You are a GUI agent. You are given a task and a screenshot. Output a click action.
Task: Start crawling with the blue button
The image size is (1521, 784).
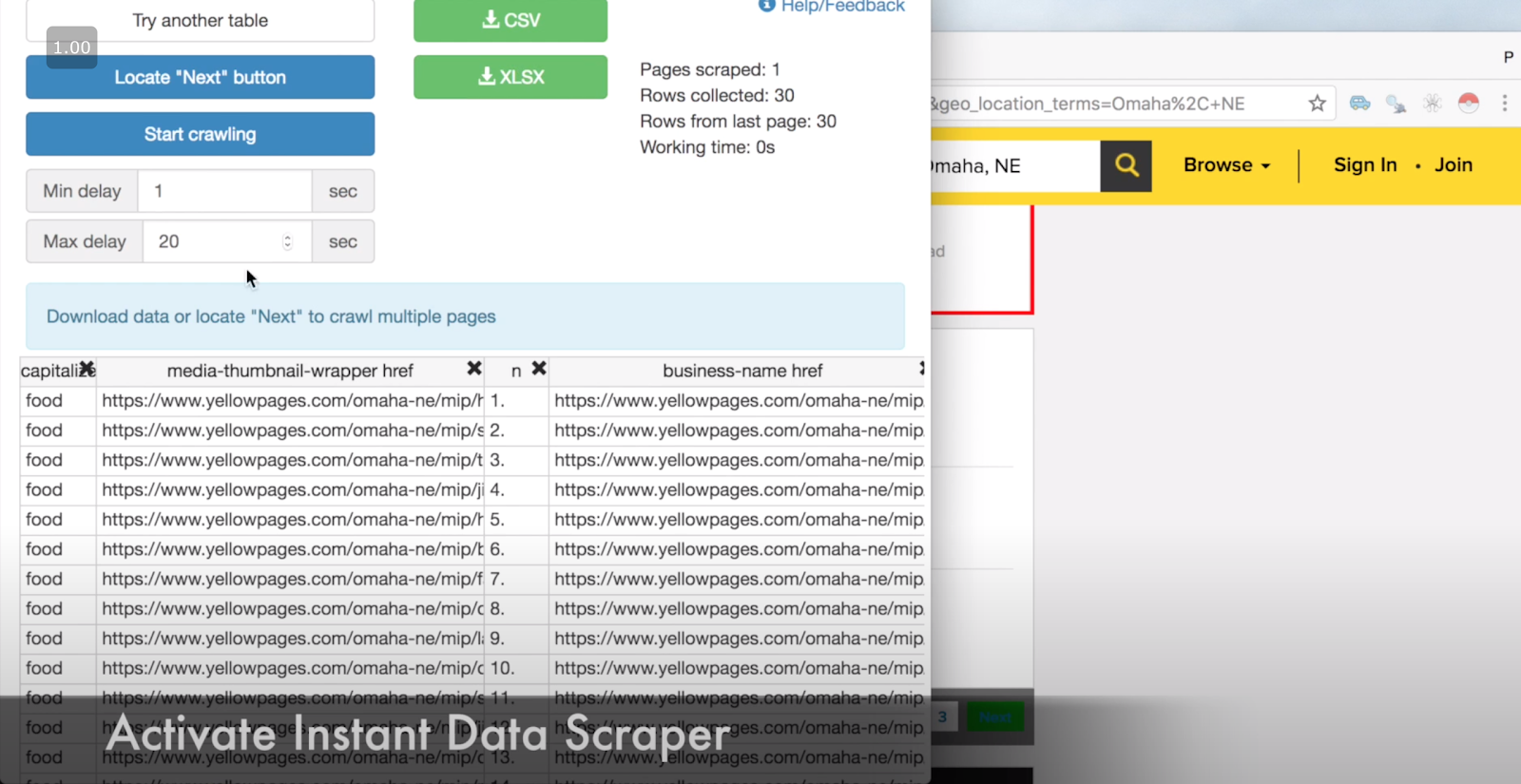click(200, 134)
